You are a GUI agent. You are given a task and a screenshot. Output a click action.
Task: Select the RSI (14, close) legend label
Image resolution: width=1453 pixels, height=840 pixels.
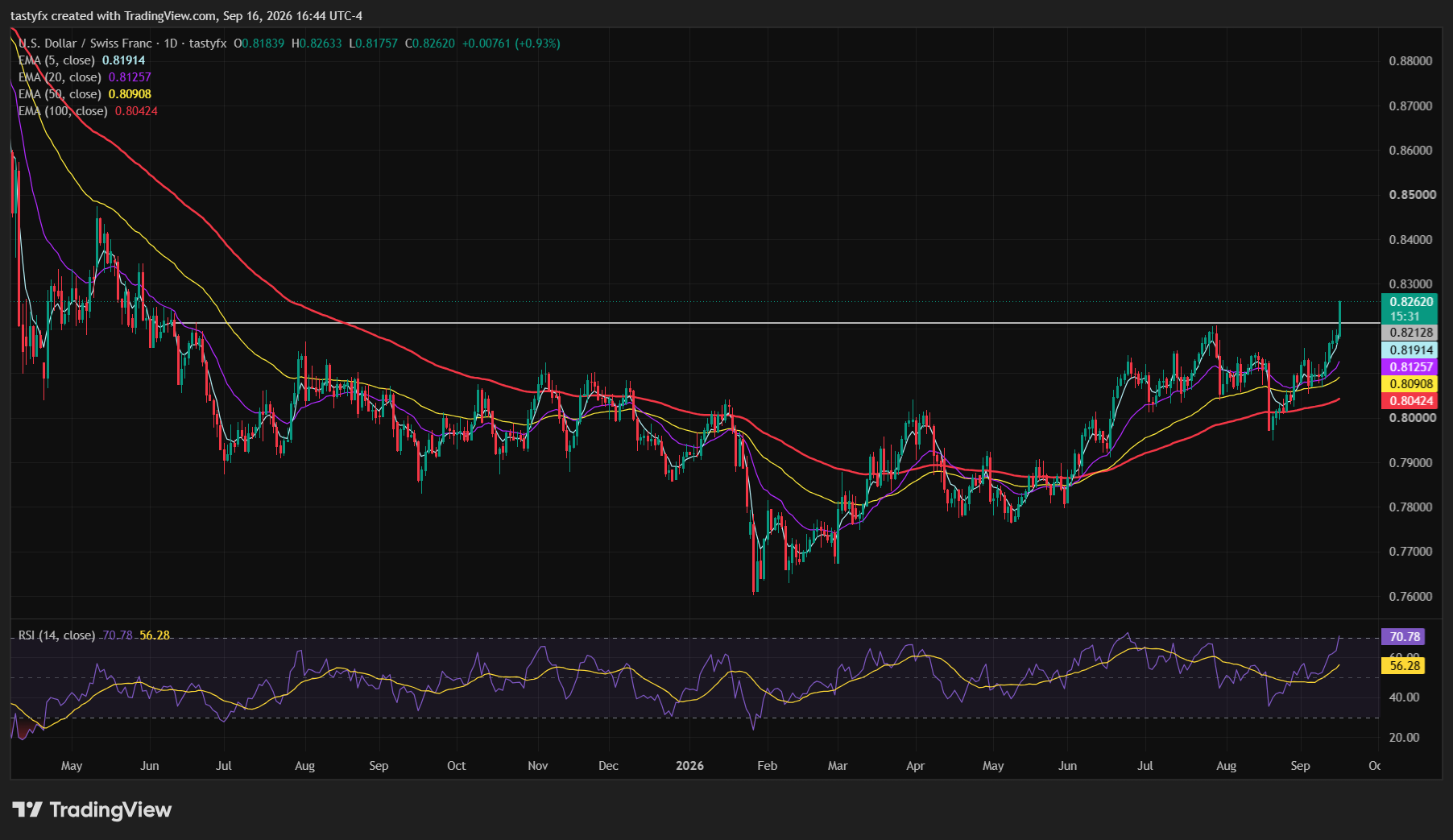pos(56,635)
